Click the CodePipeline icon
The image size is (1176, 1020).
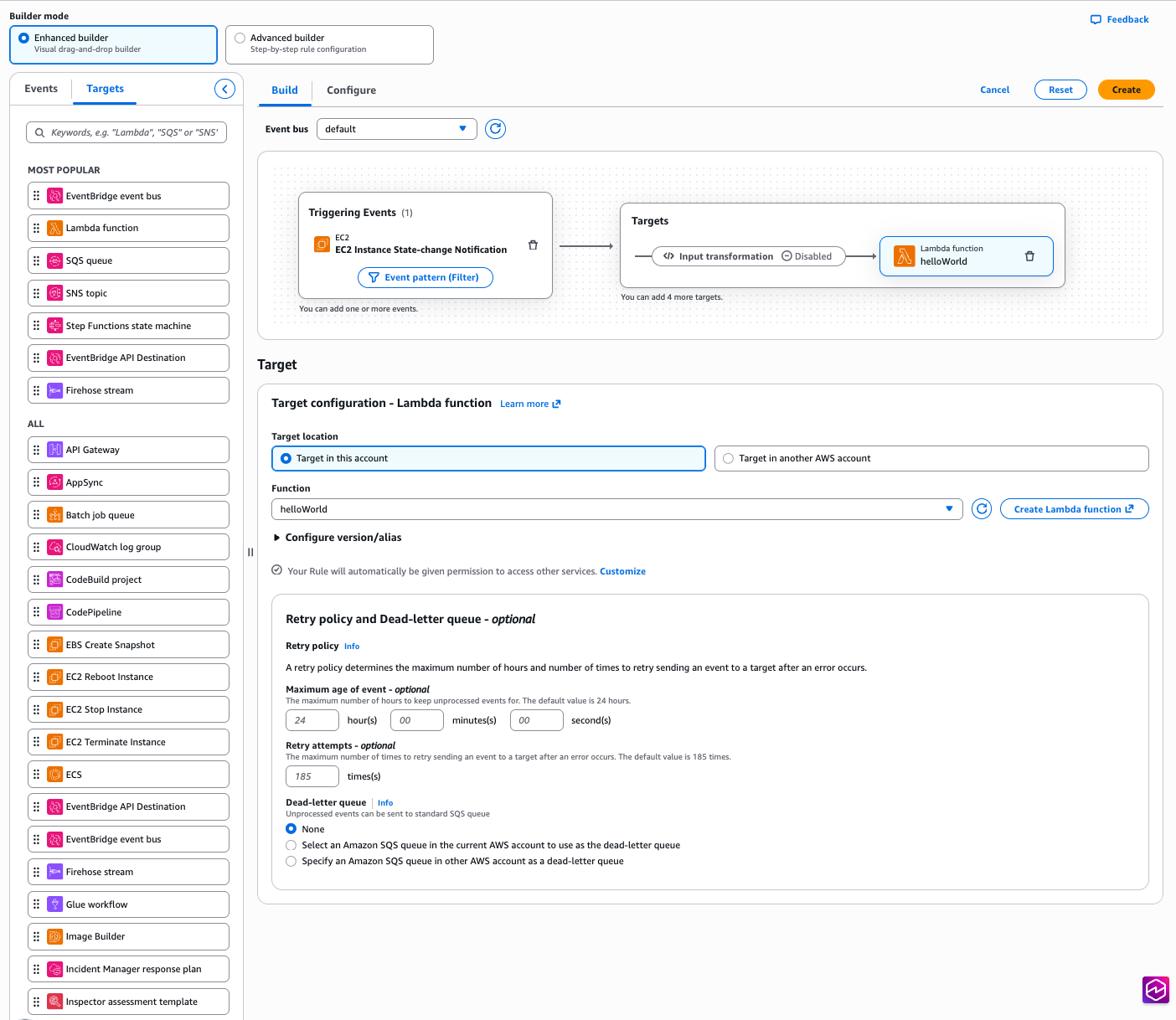(54, 612)
